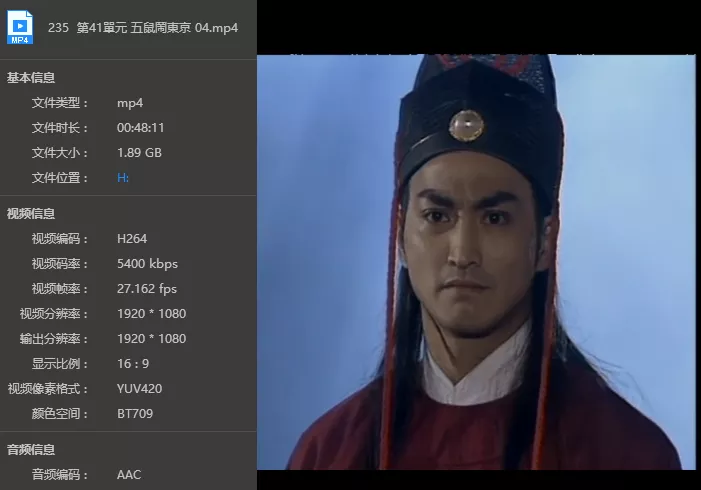The image size is (701, 490).
Task: Click the 输出分辨率 value 1920 * 1080
Action: click(151, 339)
